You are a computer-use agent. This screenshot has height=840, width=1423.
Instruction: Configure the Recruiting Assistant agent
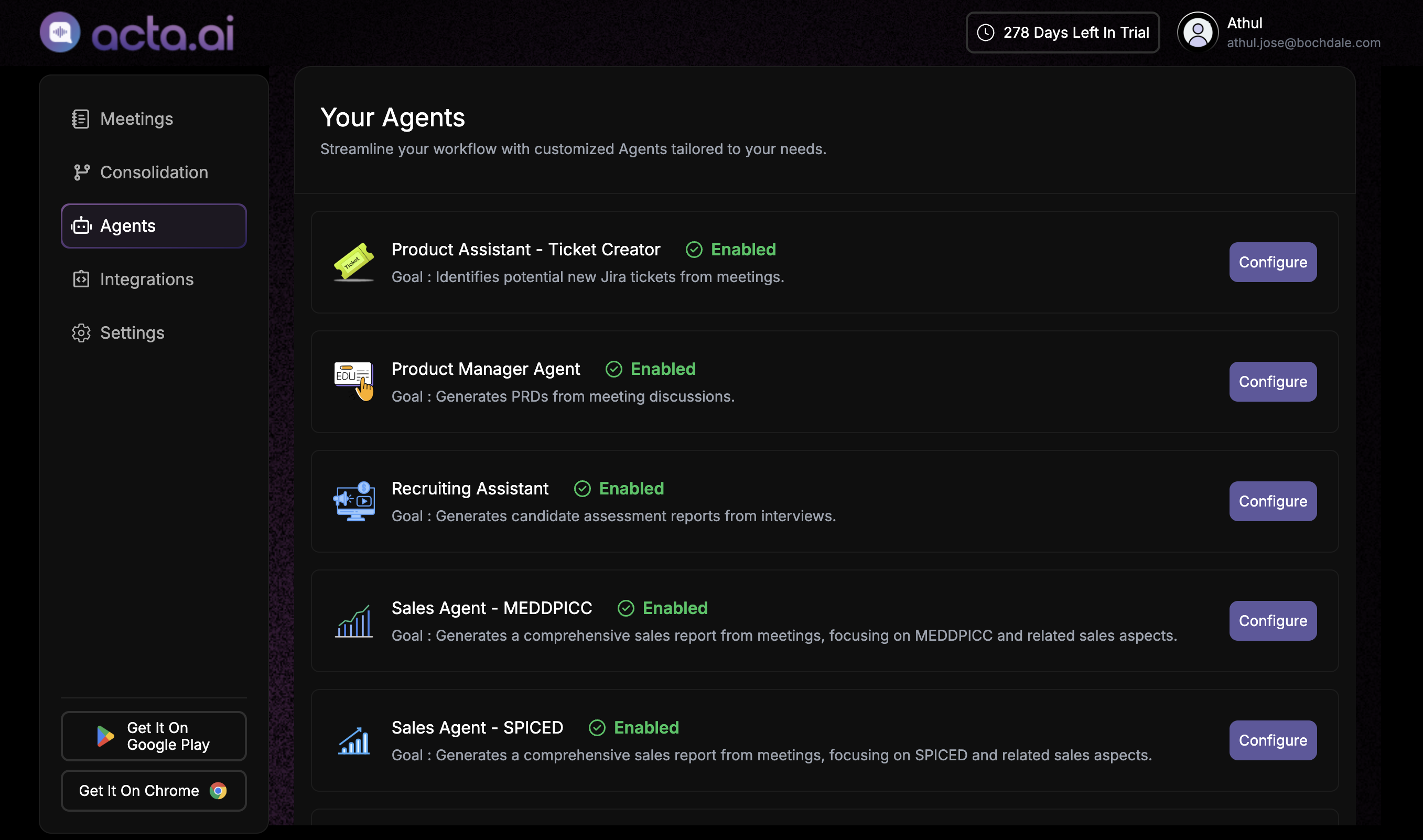pos(1273,501)
